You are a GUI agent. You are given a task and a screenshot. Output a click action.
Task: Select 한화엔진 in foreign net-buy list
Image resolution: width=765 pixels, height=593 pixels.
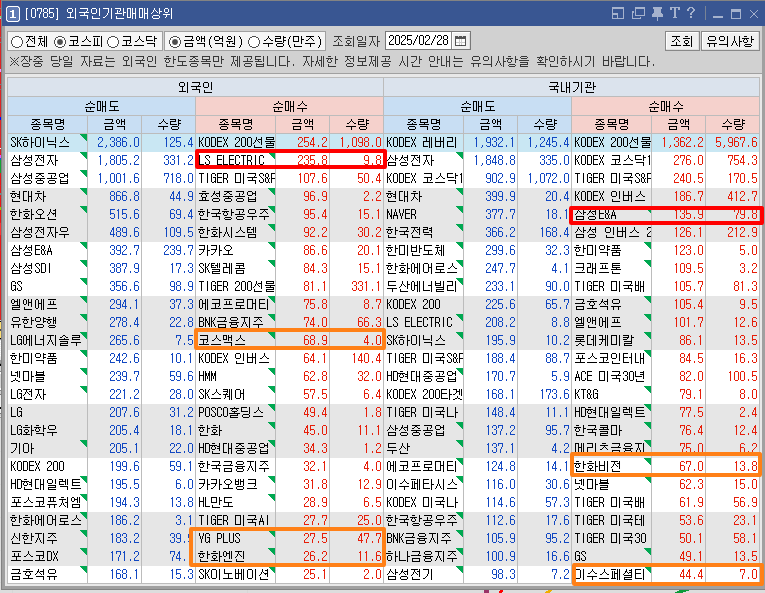click(x=221, y=556)
